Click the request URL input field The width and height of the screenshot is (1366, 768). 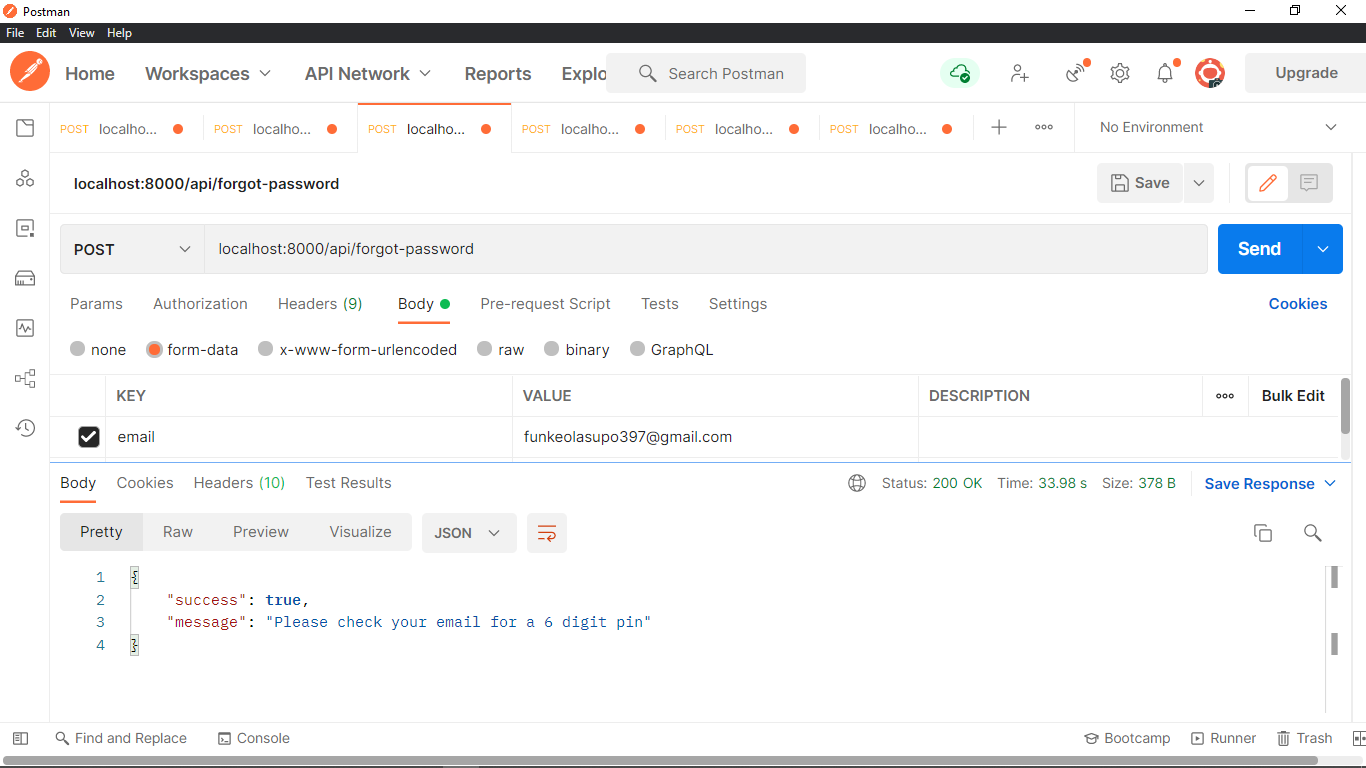(x=706, y=249)
